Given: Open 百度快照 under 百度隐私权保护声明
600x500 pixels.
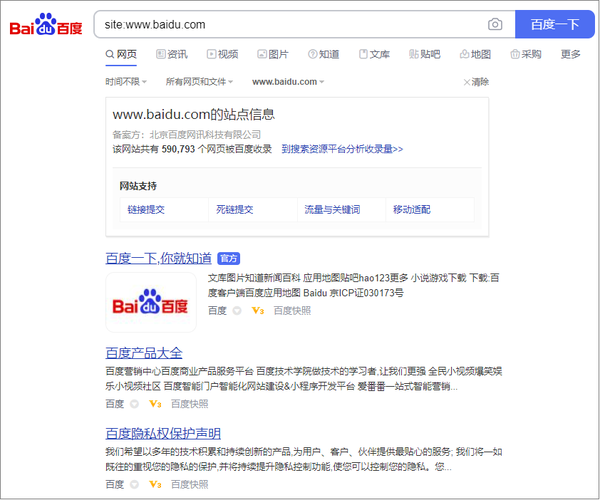Looking at the screenshot, I should point(189,485).
